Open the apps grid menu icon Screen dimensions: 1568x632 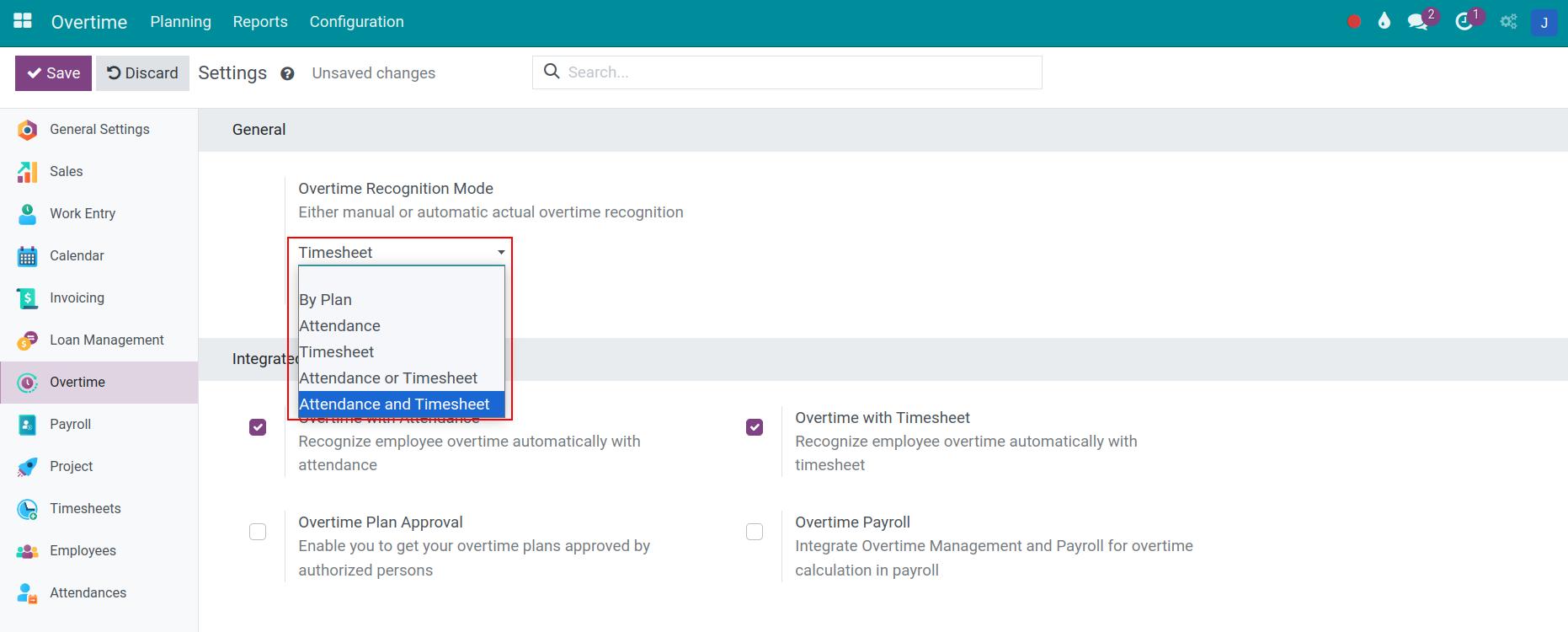point(23,21)
